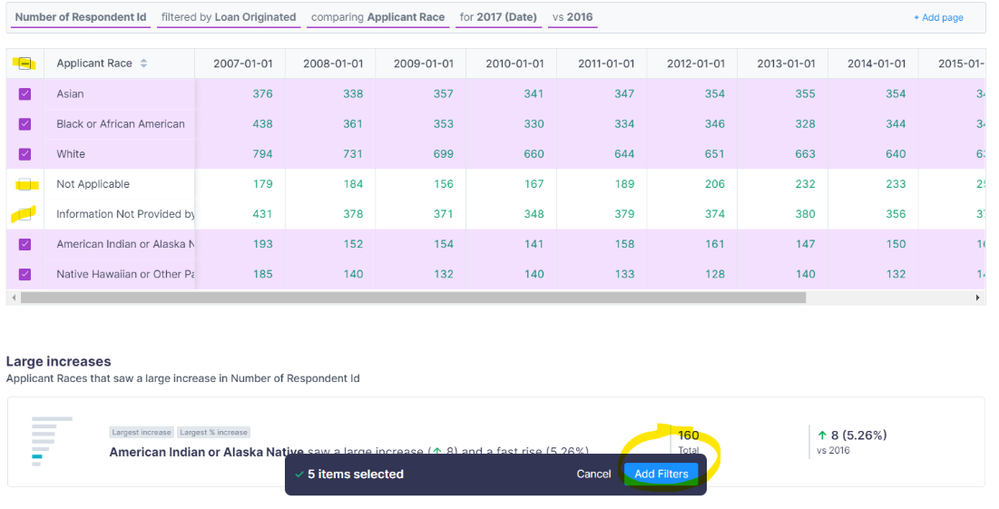This screenshot has width=999, height=509.
Task: Click value 185 in the 2007 column
Action: click(262, 274)
